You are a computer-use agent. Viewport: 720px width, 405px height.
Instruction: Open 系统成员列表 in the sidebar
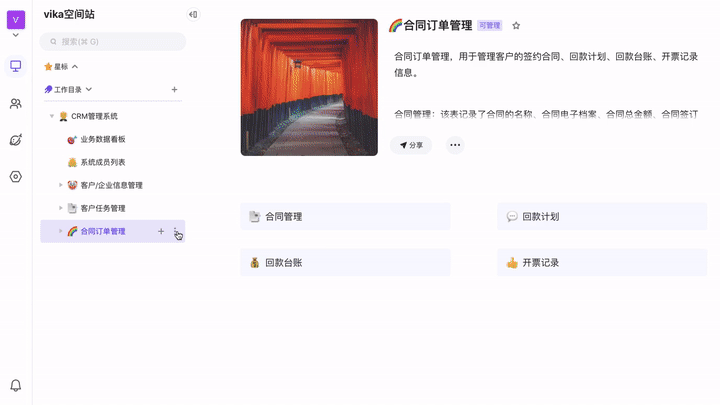102,162
